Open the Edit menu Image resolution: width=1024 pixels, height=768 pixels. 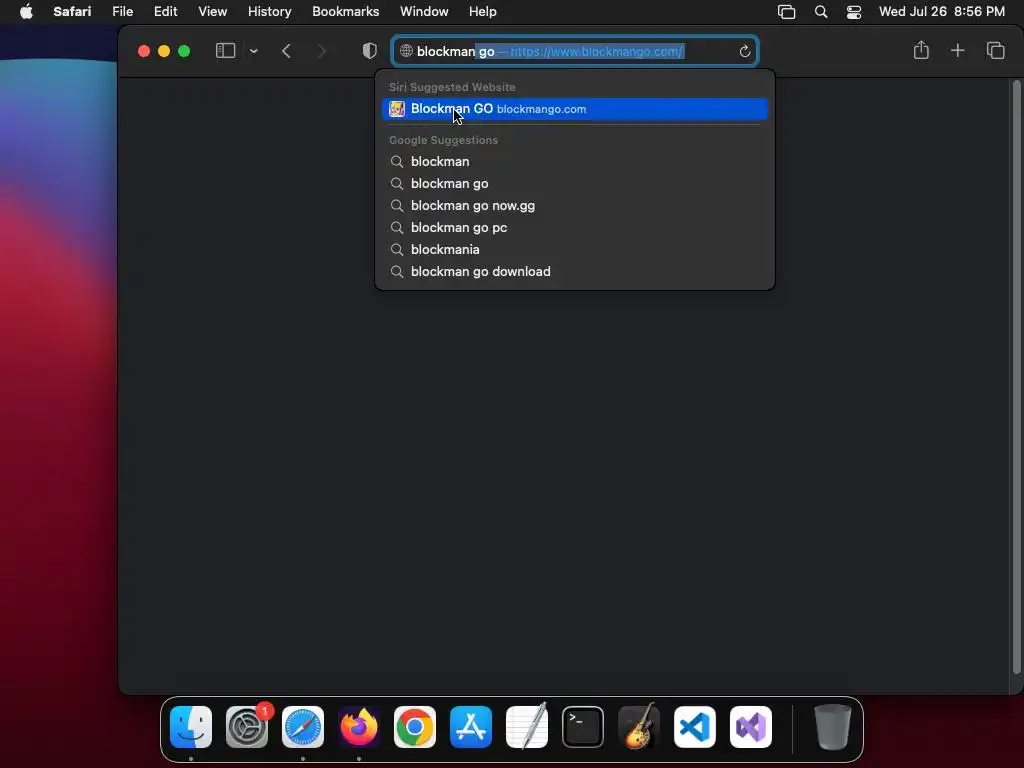point(165,12)
